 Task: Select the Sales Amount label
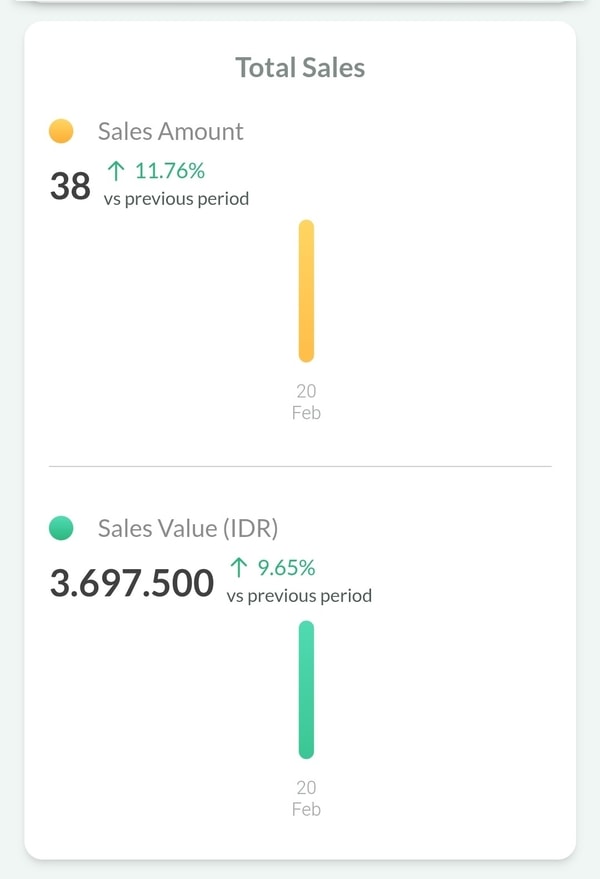point(170,131)
